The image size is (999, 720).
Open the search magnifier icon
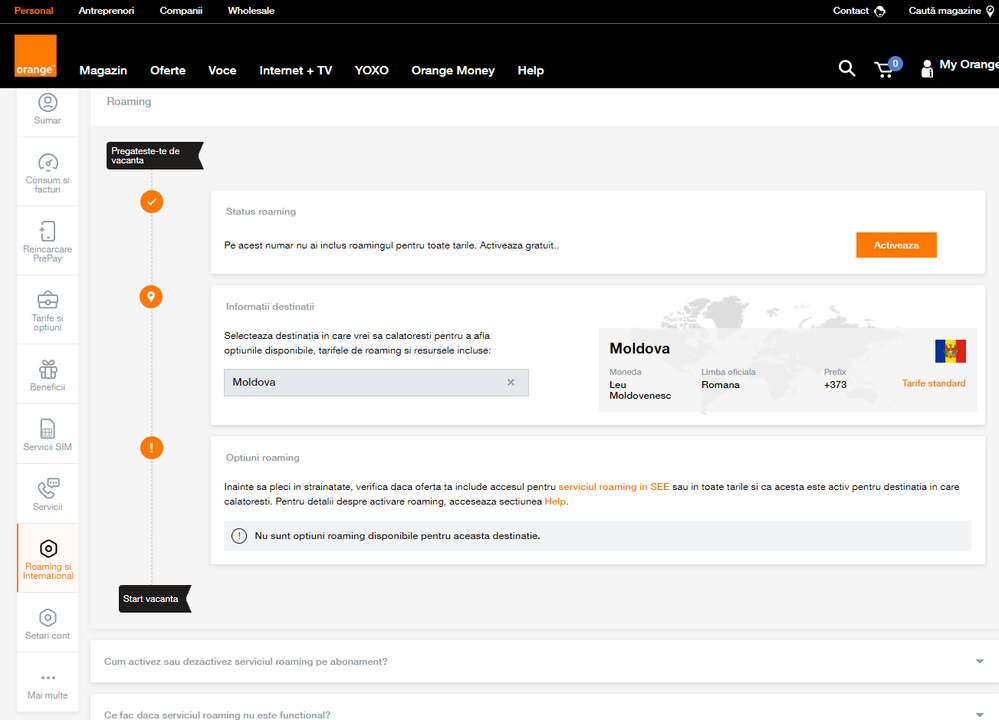[x=846, y=68]
